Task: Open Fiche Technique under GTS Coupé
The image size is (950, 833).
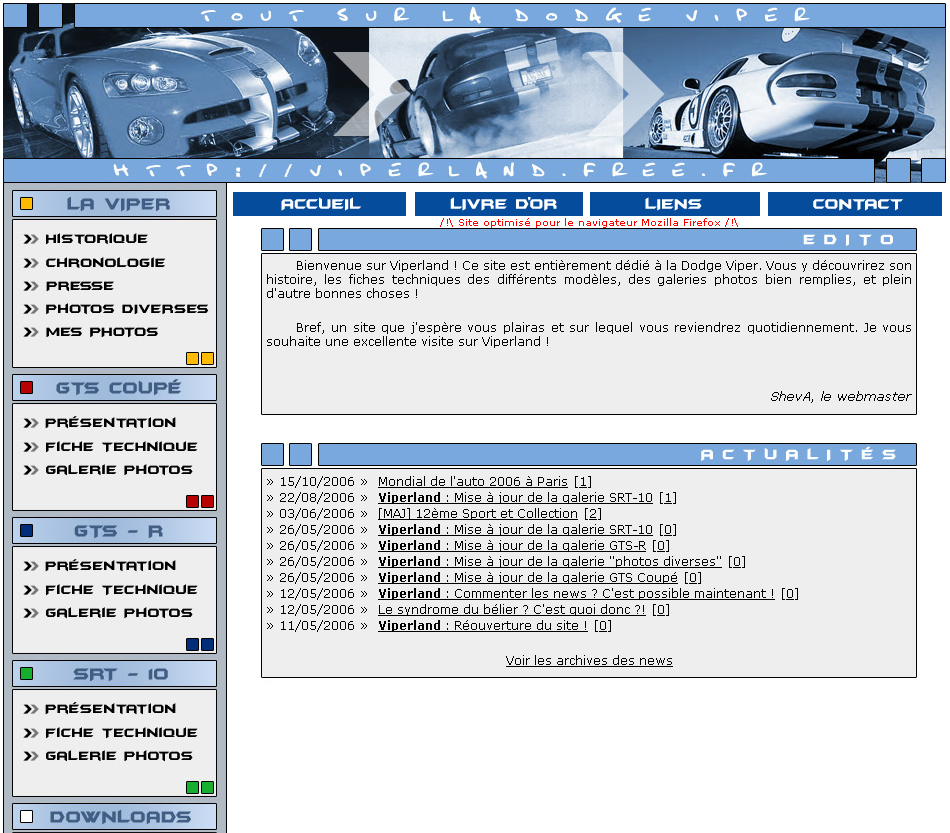Action: (x=121, y=446)
